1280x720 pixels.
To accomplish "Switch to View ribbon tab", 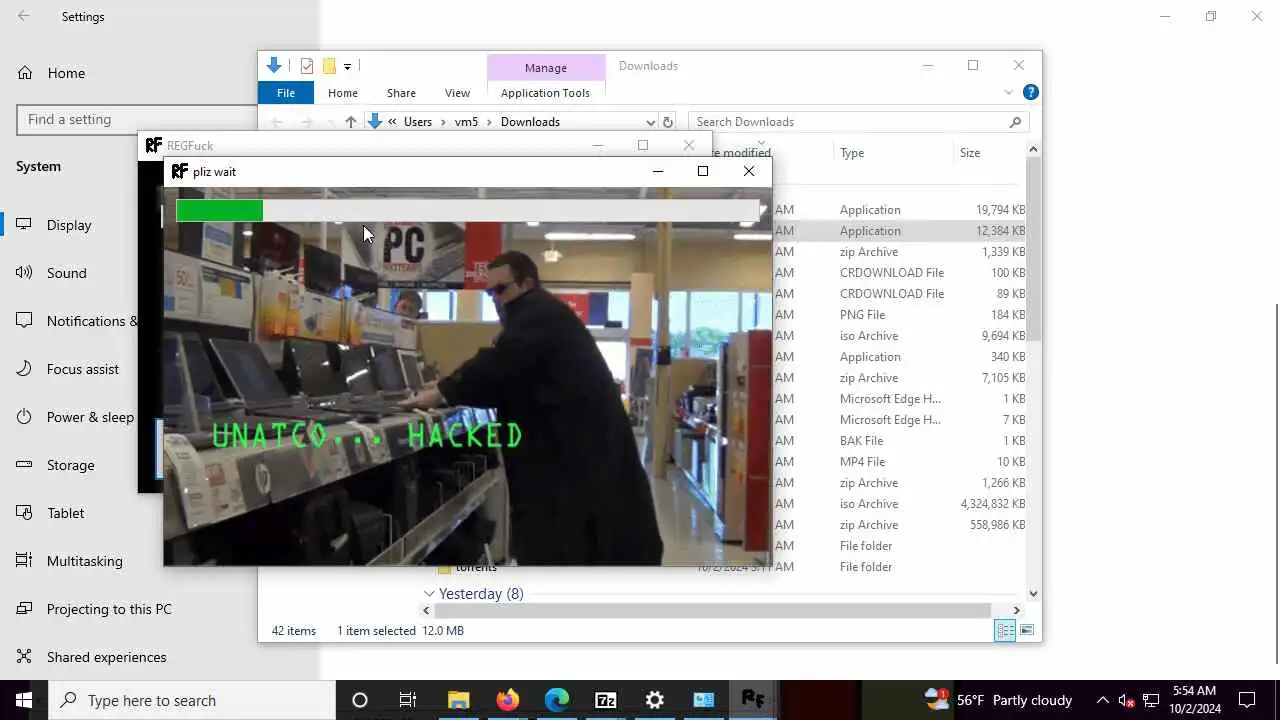I will [457, 93].
